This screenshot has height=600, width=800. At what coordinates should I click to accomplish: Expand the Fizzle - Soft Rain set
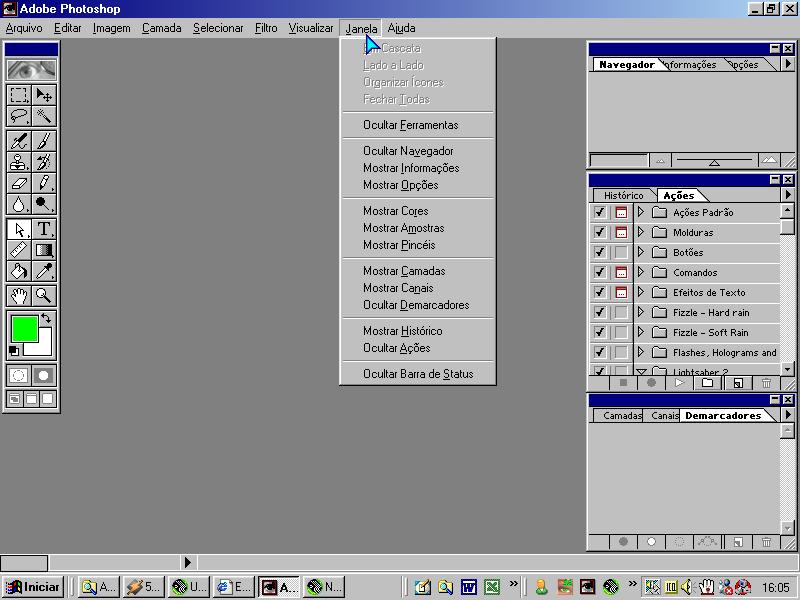641,332
